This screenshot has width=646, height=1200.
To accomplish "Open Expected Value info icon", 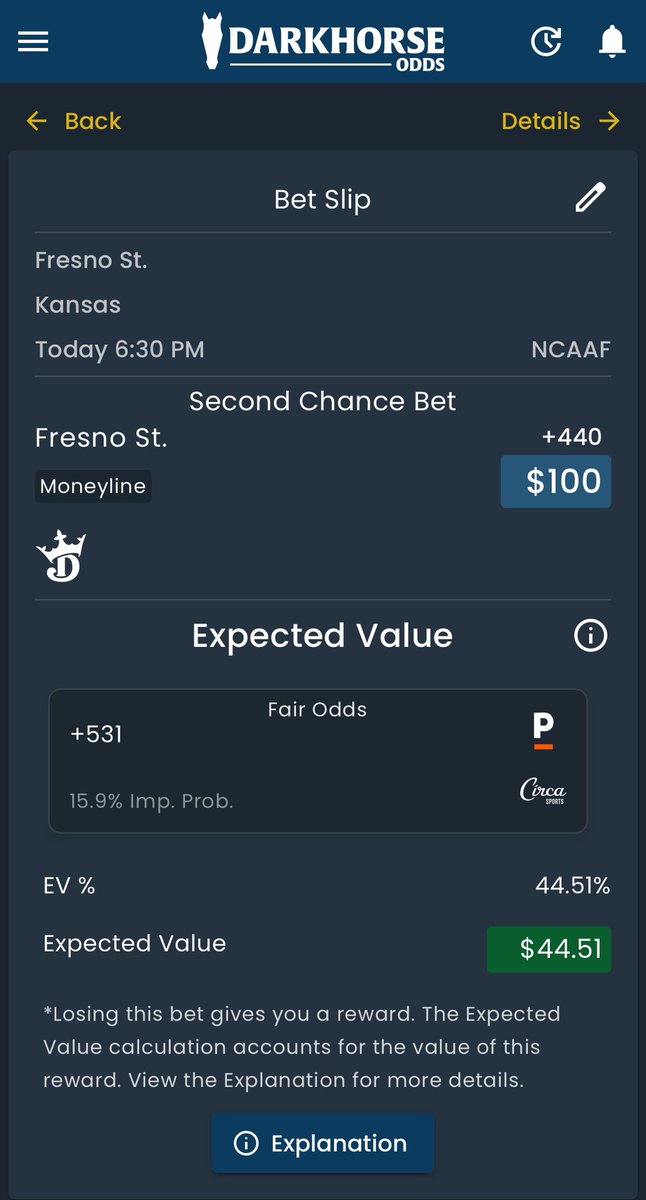I will (x=590, y=635).
